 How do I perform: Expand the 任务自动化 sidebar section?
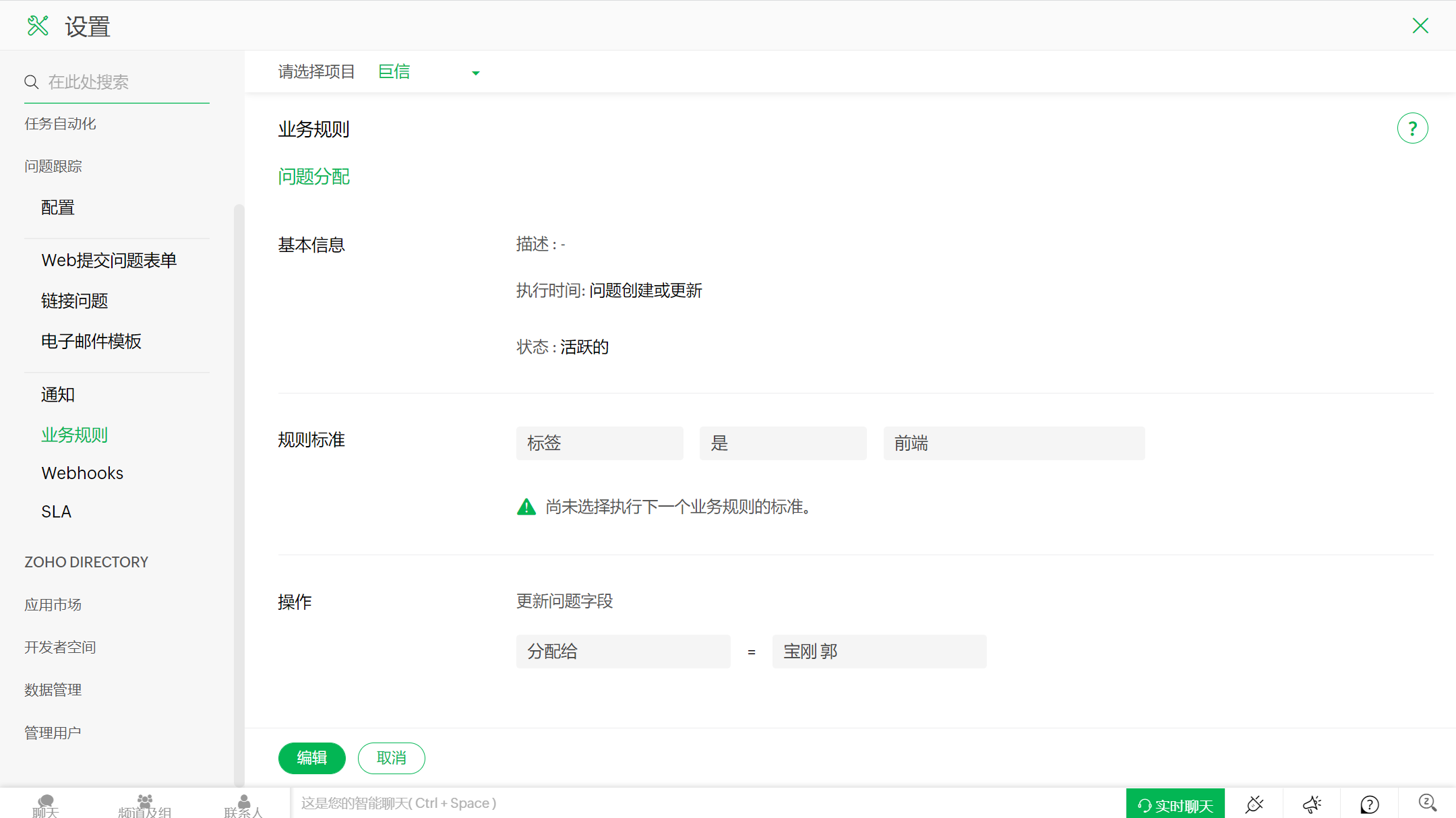tap(60, 124)
